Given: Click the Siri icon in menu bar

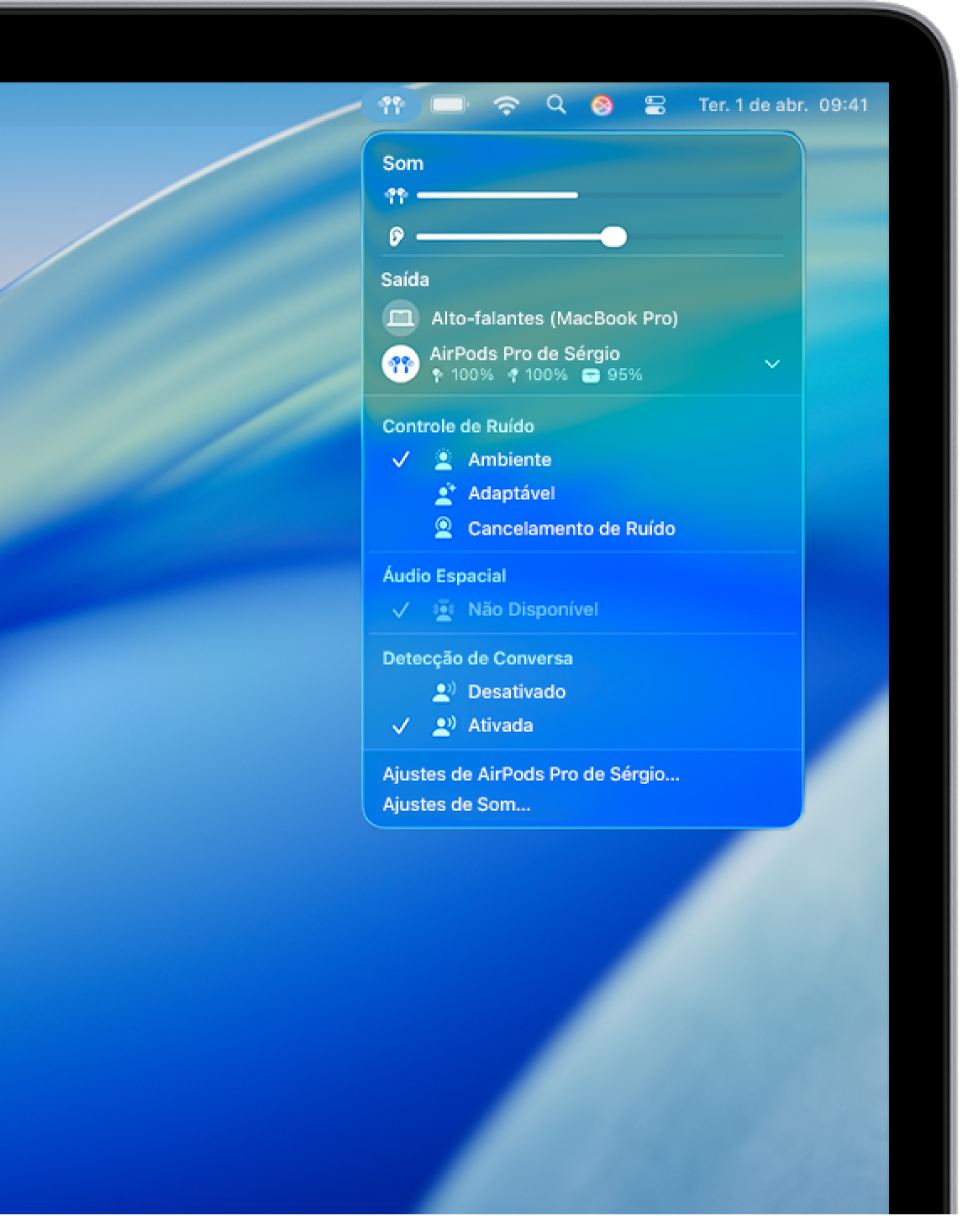Looking at the screenshot, I should tap(602, 105).
